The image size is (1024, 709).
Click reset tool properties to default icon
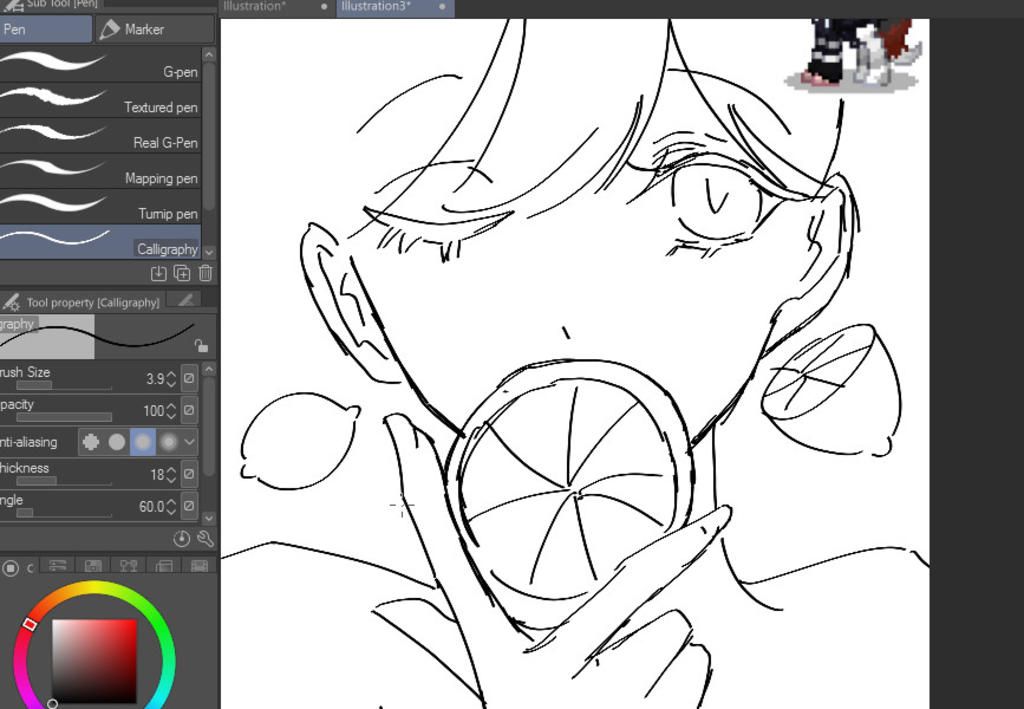point(182,539)
